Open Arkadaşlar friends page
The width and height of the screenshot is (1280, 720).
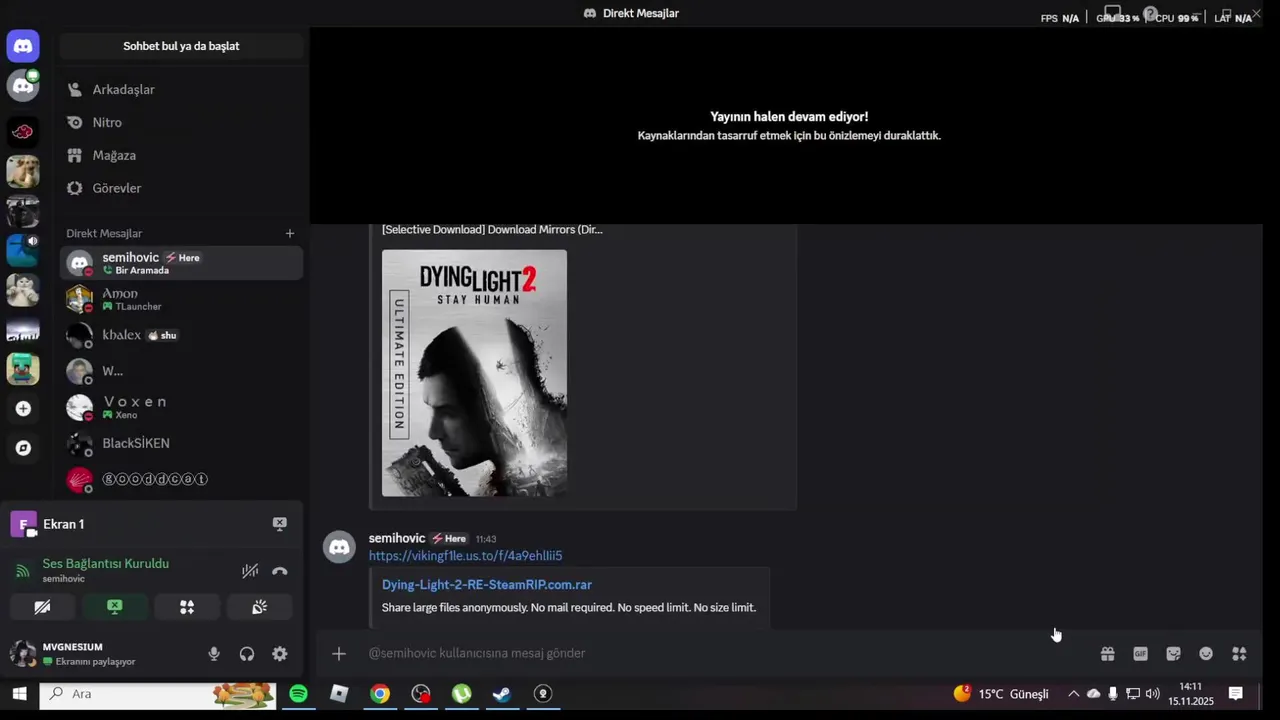point(181,89)
